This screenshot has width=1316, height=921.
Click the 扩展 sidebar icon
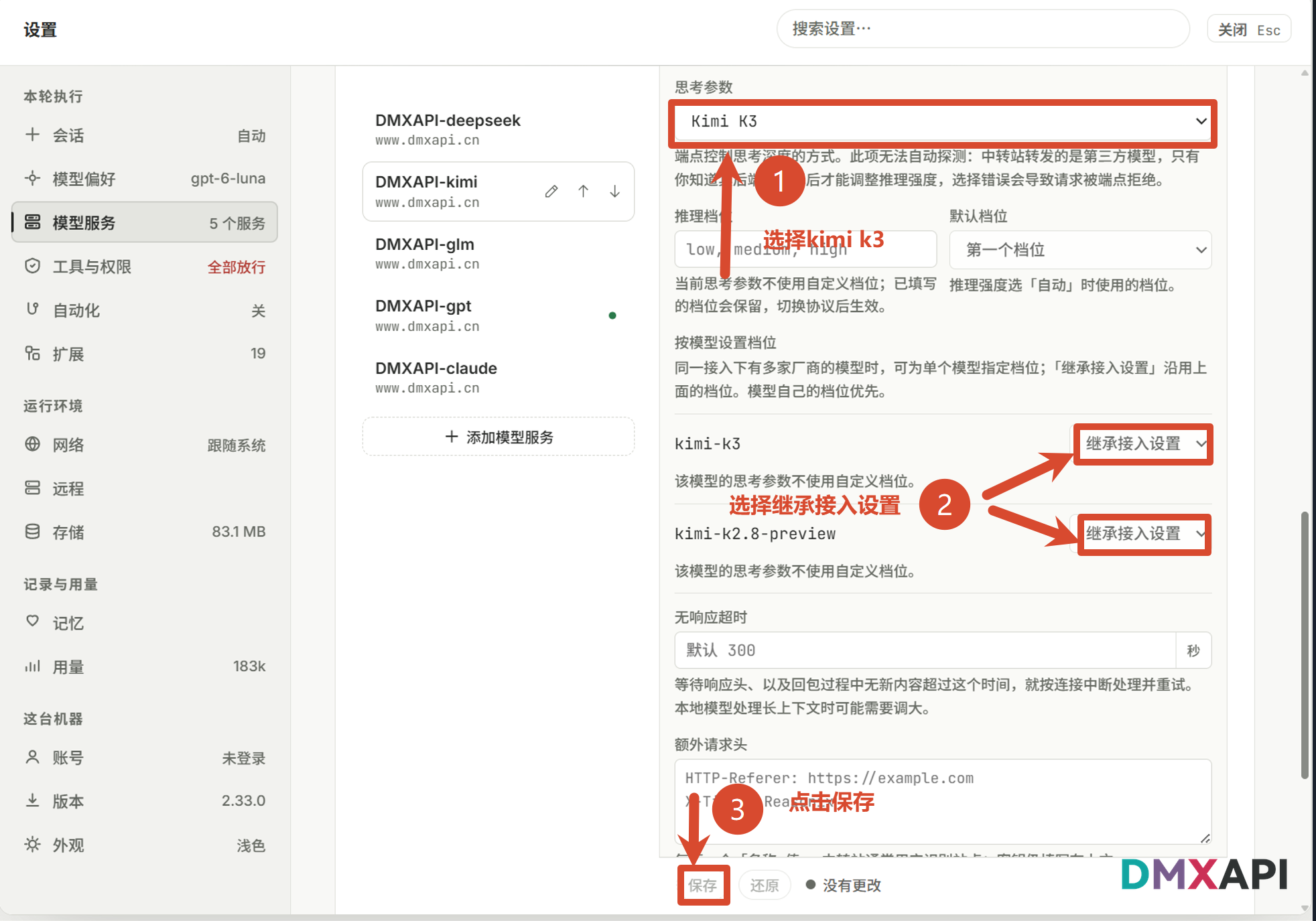[32, 353]
